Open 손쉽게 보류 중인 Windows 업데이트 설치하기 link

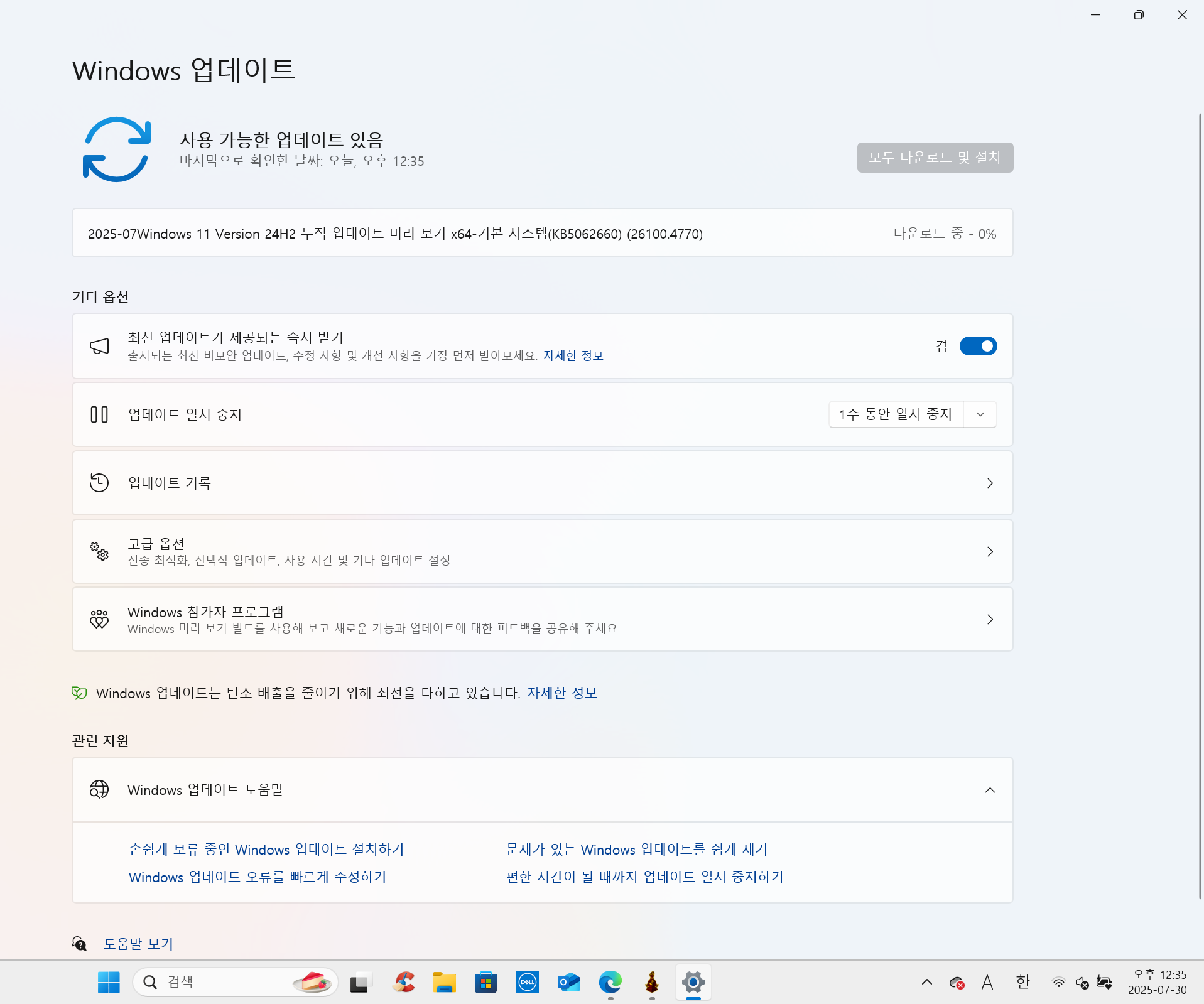coord(266,850)
